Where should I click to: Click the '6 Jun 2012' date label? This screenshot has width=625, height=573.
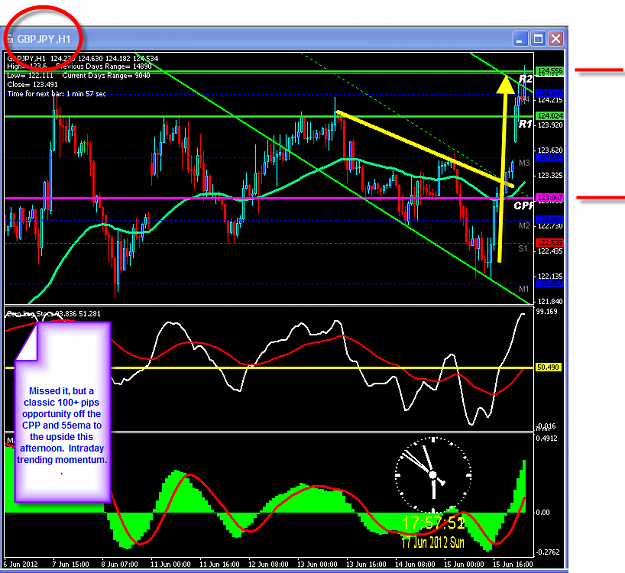[x=21, y=564]
